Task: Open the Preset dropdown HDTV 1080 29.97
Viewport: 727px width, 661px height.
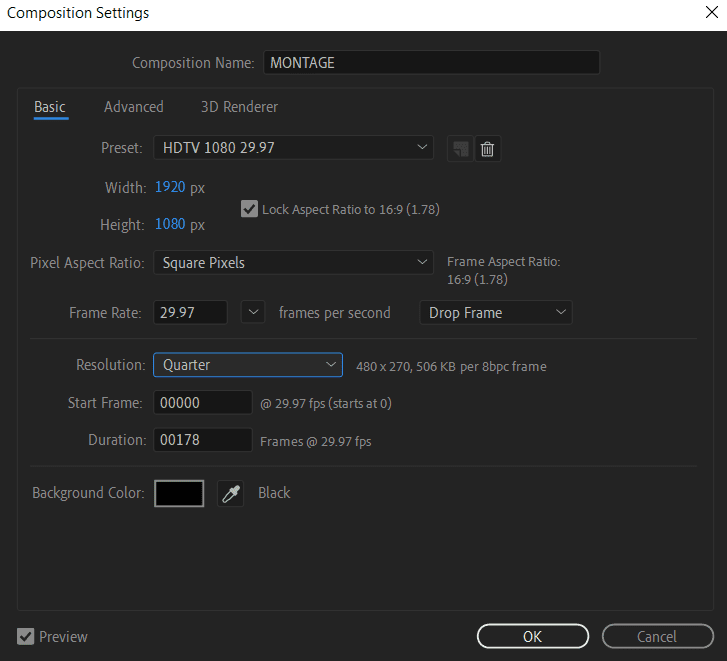Action: [x=293, y=148]
